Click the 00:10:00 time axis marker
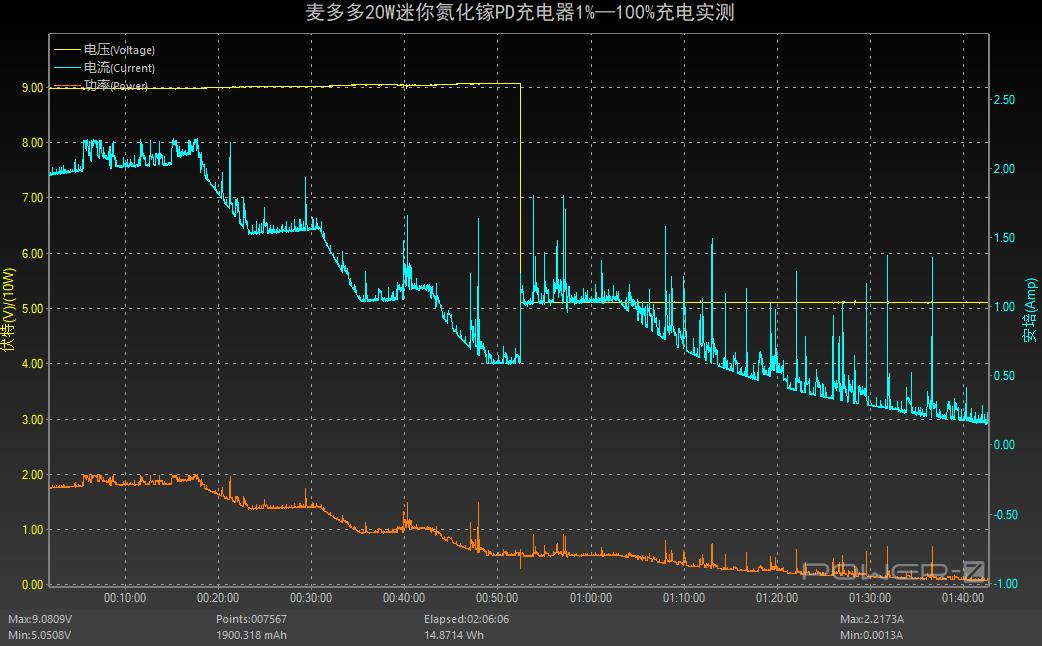The width and height of the screenshot is (1042, 646). click(125, 598)
